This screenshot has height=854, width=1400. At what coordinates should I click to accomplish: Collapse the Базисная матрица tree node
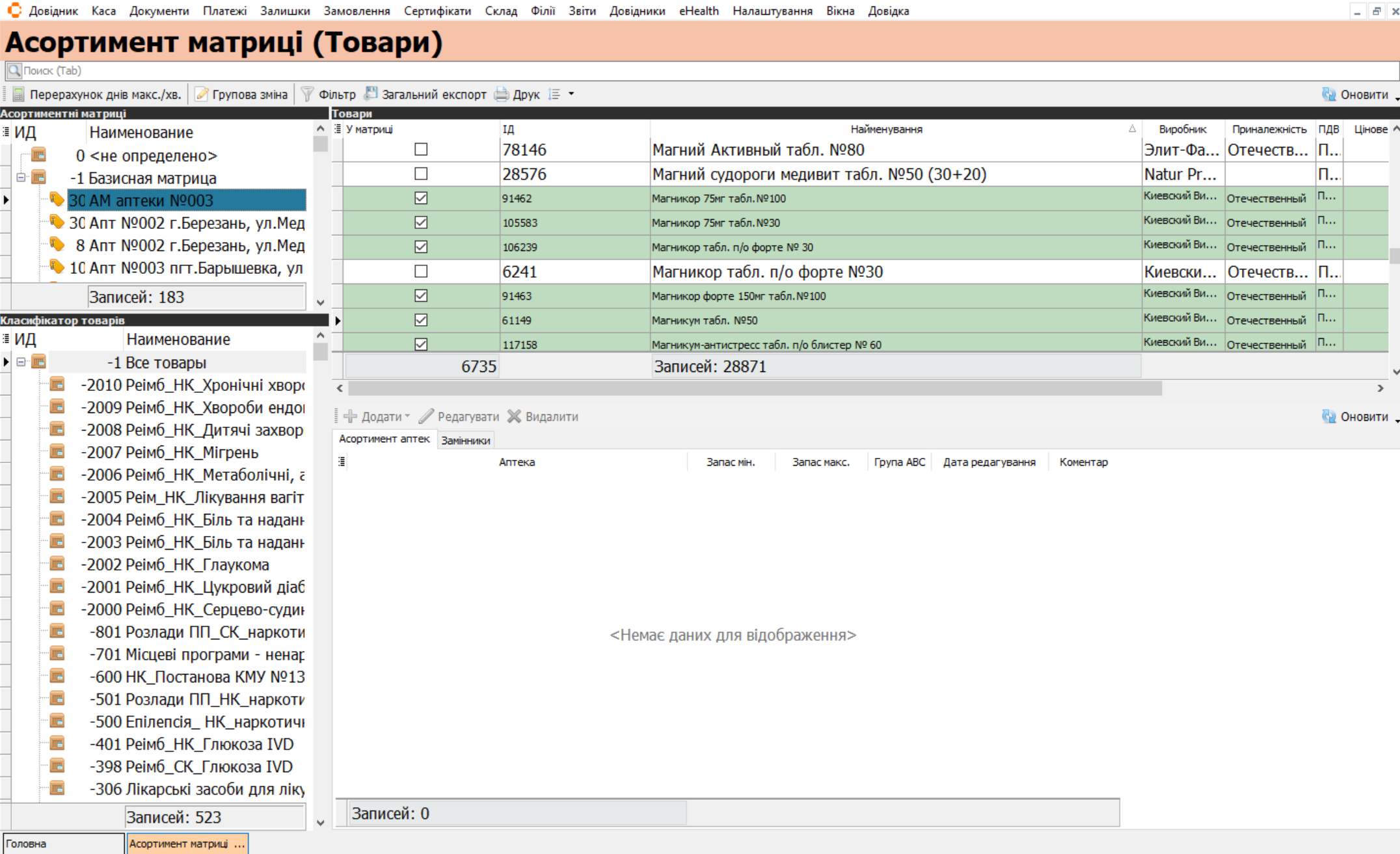coord(21,178)
